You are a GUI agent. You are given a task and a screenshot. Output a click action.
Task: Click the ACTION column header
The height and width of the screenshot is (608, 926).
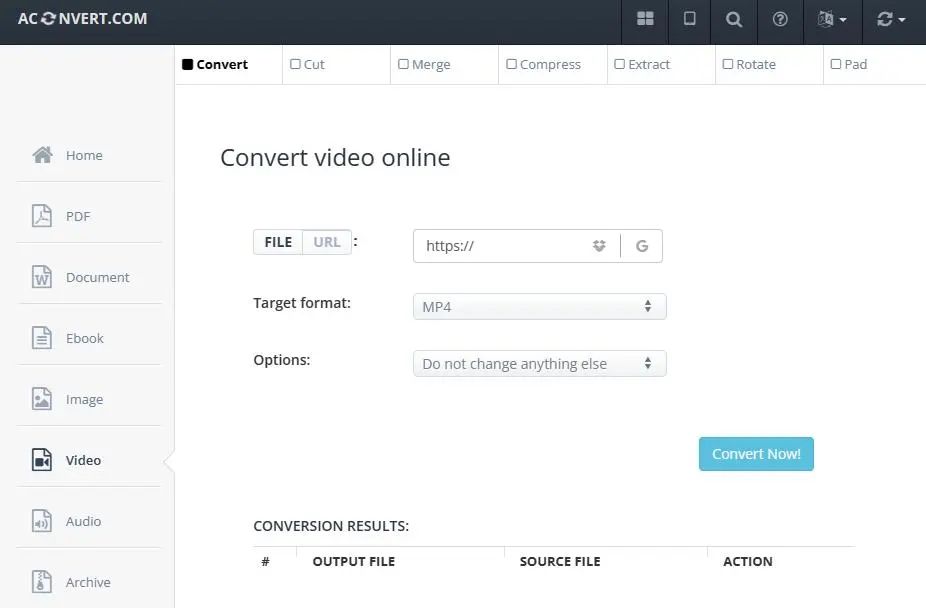coord(748,561)
